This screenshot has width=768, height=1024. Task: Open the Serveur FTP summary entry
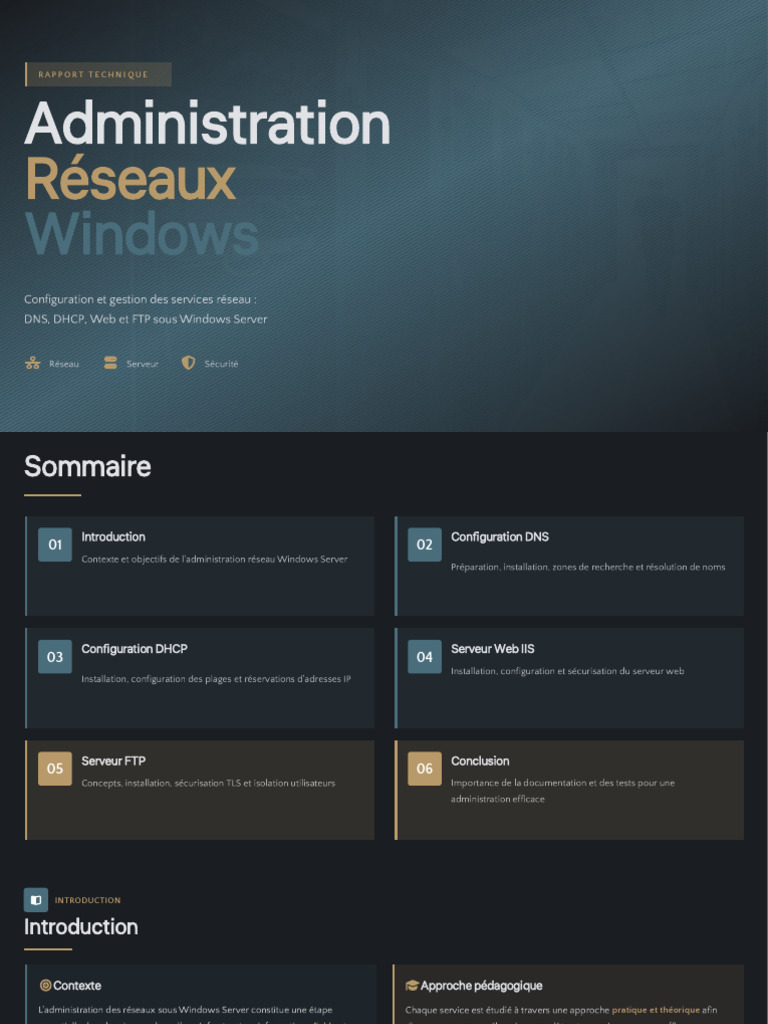click(200, 790)
